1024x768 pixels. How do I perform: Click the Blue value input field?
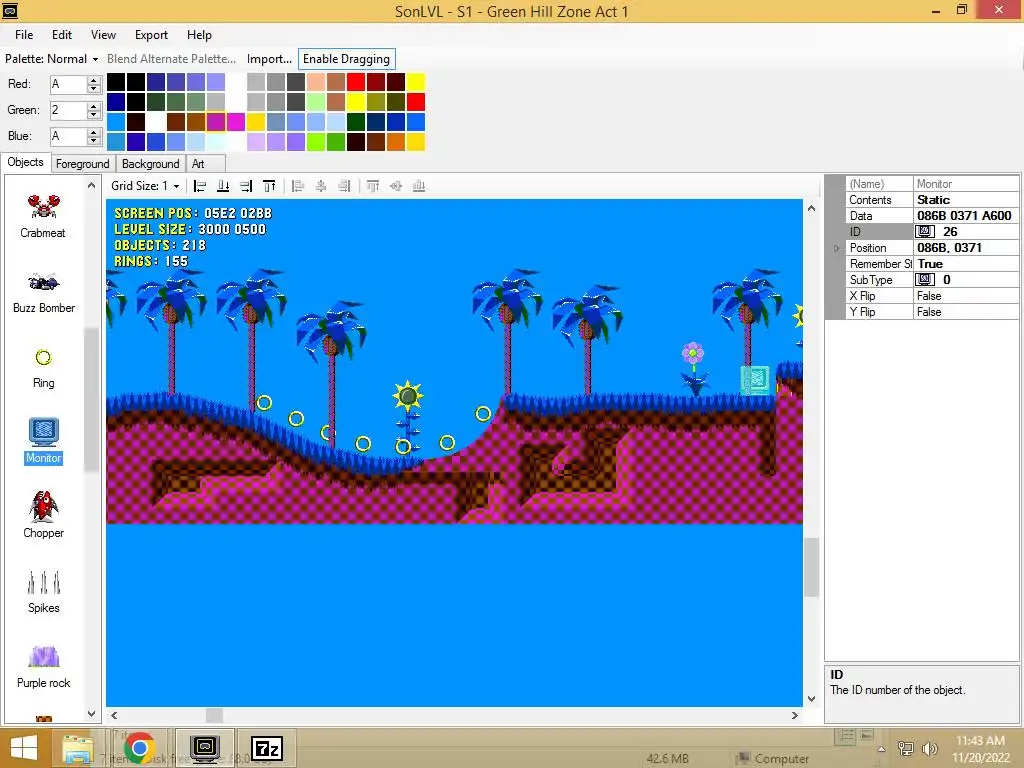69,136
